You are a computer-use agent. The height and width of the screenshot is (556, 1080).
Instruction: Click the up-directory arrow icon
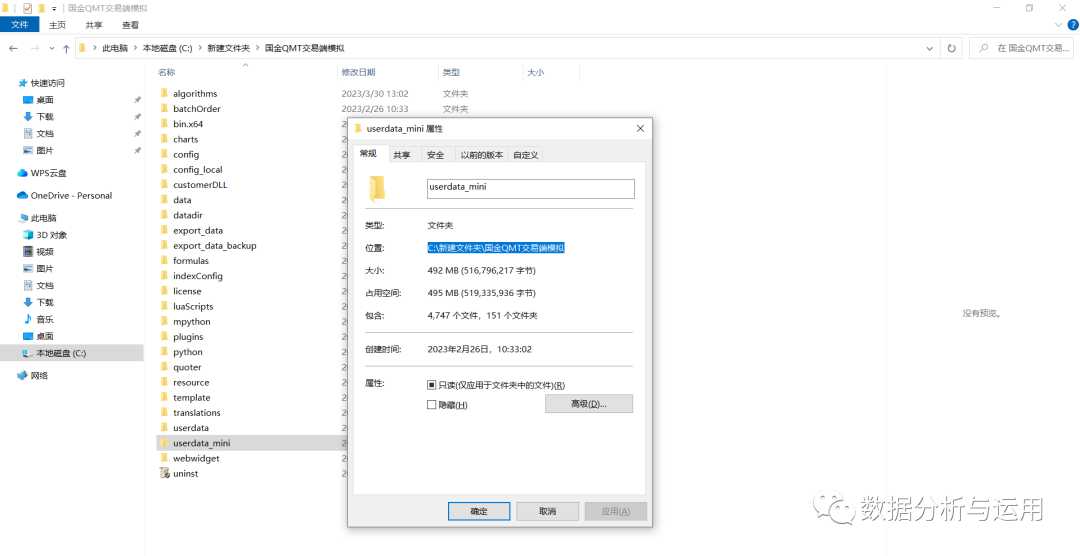point(66,48)
